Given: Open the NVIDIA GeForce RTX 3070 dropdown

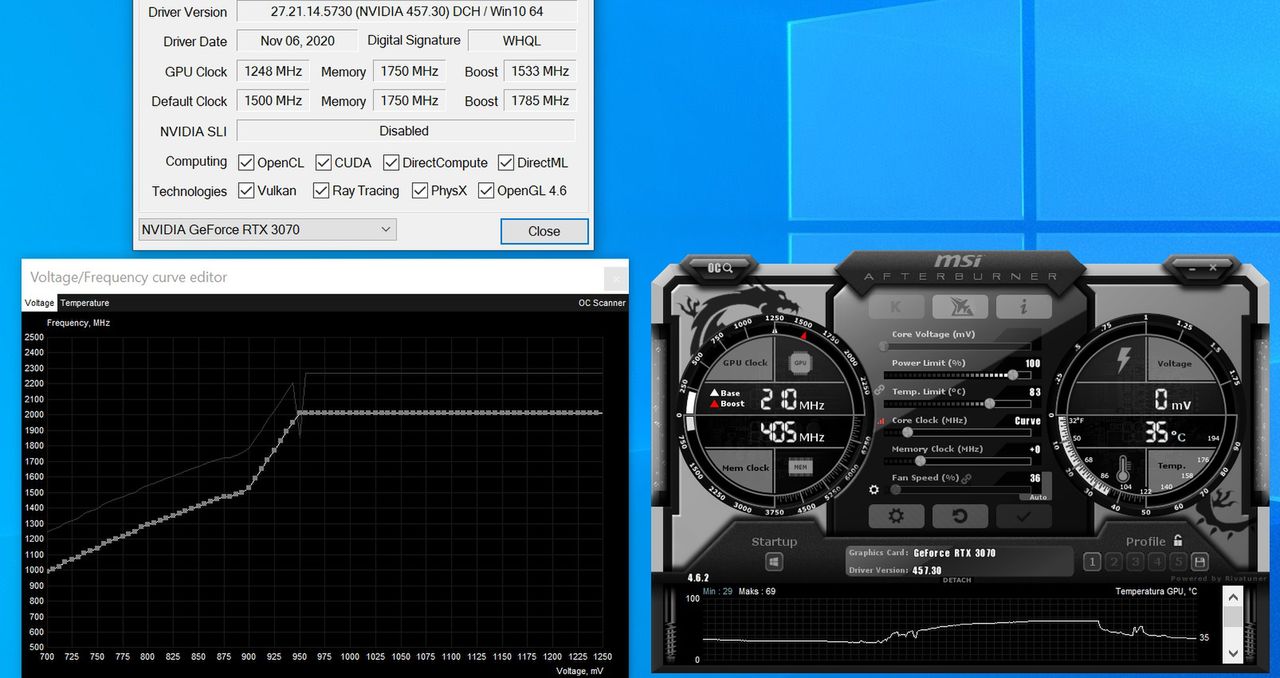Looking at the screenshot, I should tap(267, 230).
